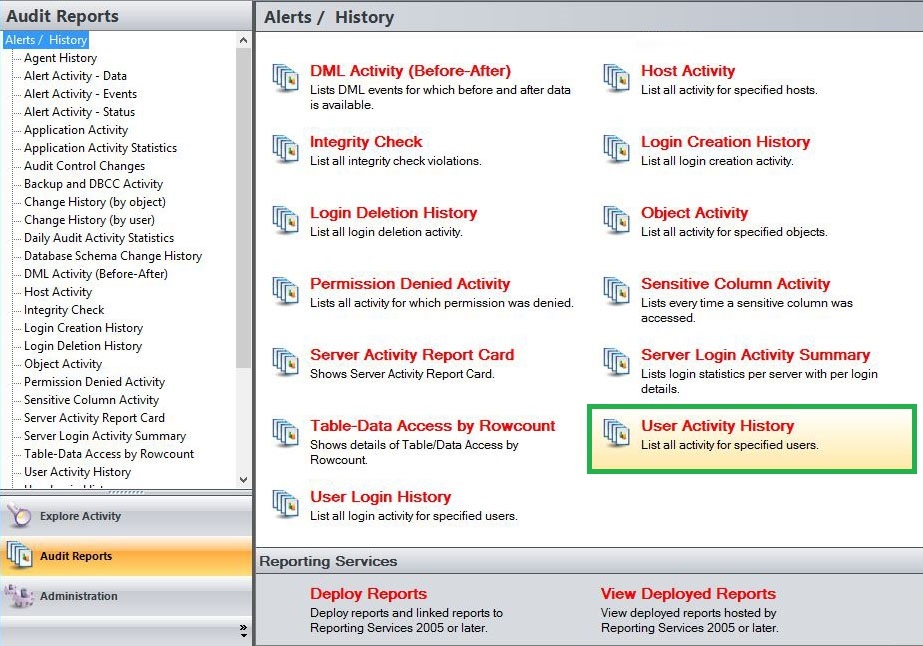Viewport: 923px width, 646px height.
Task: Select Change History (by object) tree item
Action: coord(95,202)
